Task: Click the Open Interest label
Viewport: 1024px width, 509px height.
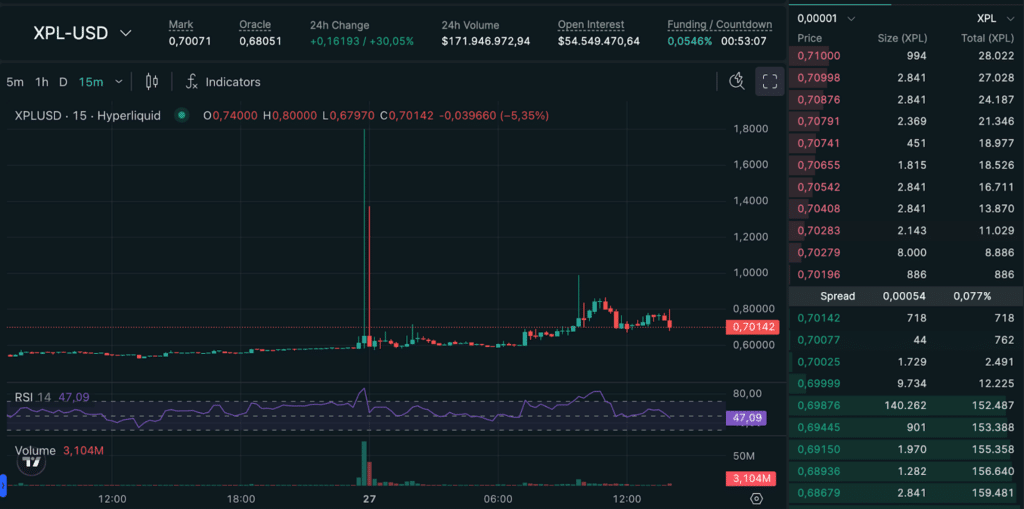Action: click(x=591, y=25)
